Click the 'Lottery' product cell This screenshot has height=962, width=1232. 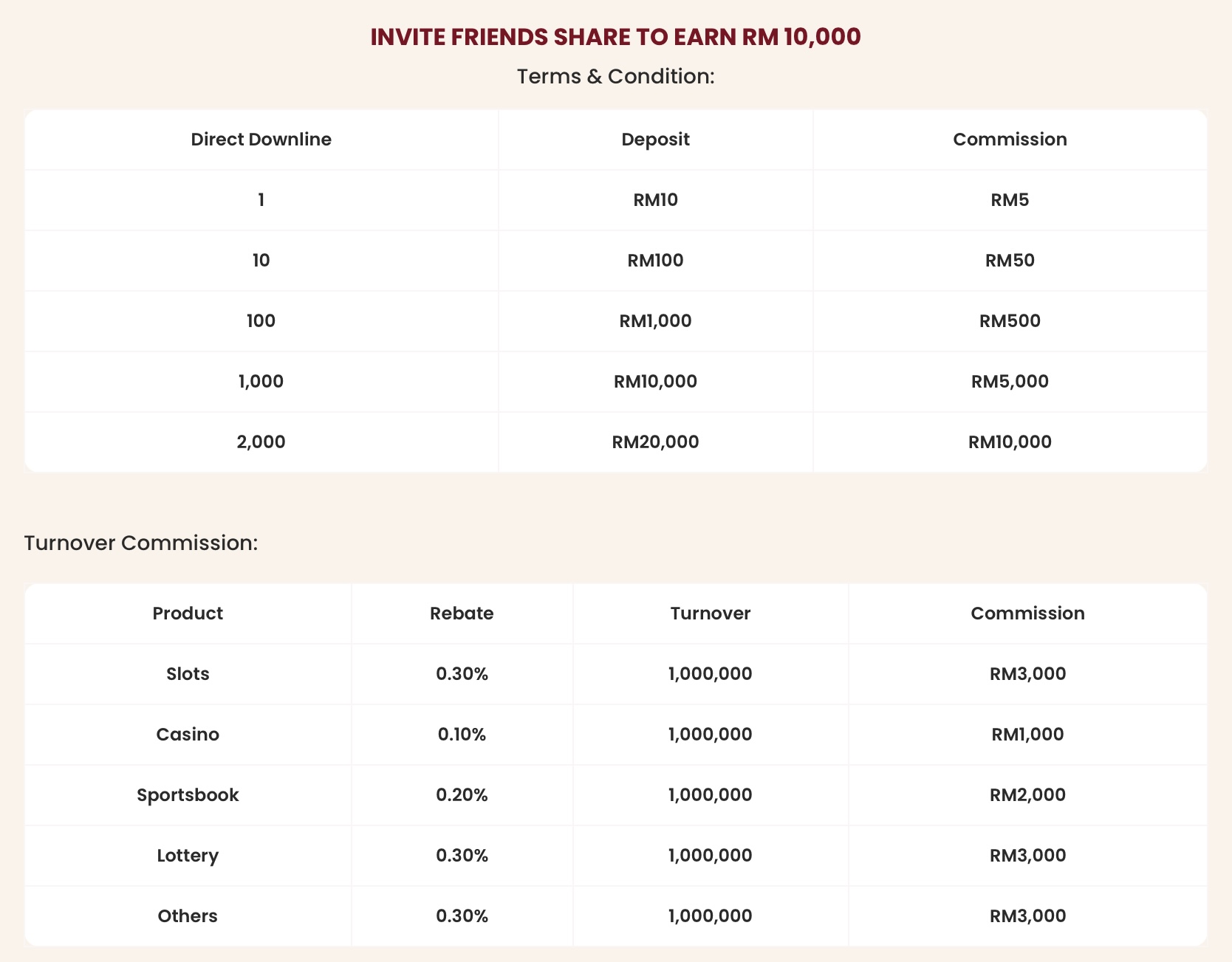point(188,856)
